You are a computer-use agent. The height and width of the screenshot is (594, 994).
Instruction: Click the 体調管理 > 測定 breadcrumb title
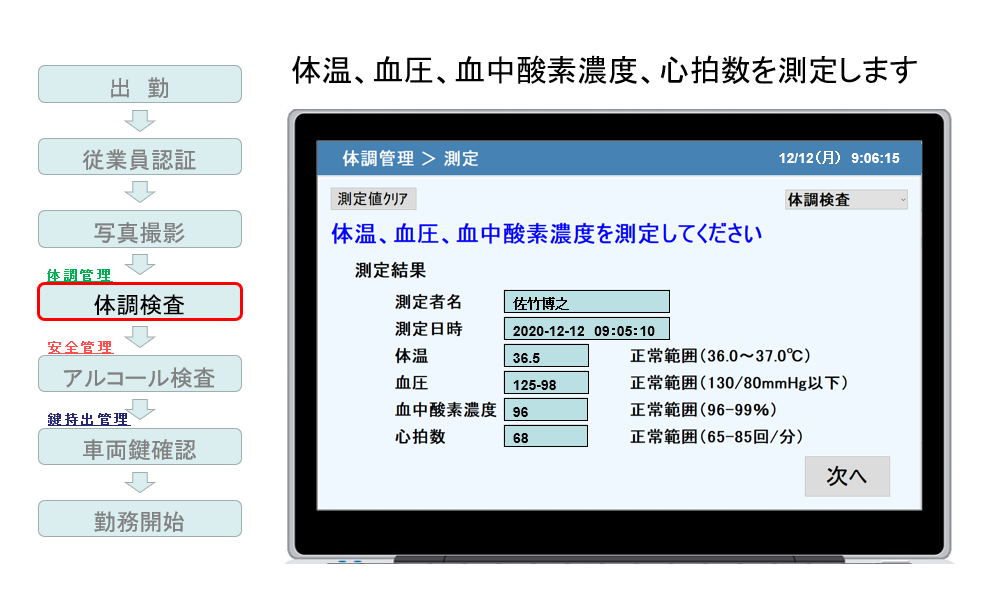(x=410, y=158)
